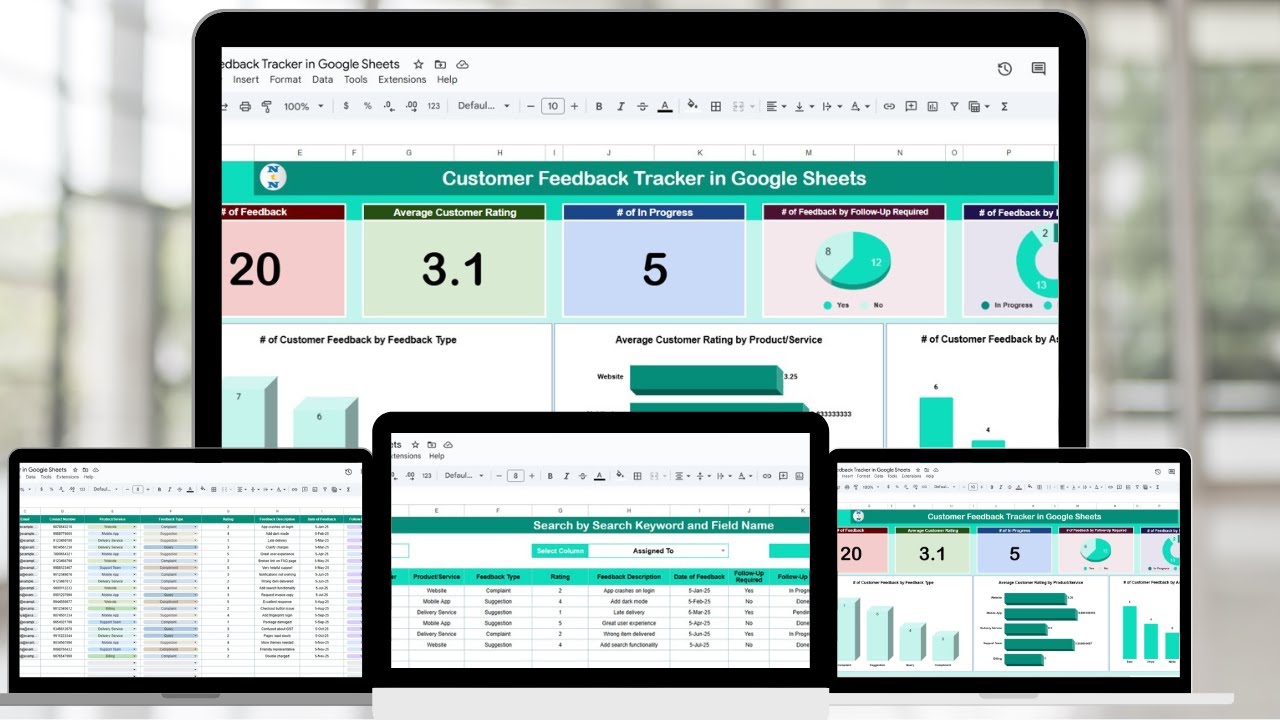The width and height of the screenshot is (1280, 720).
Task: Open text color picker in large dashboard window
Action: (665, 106)
